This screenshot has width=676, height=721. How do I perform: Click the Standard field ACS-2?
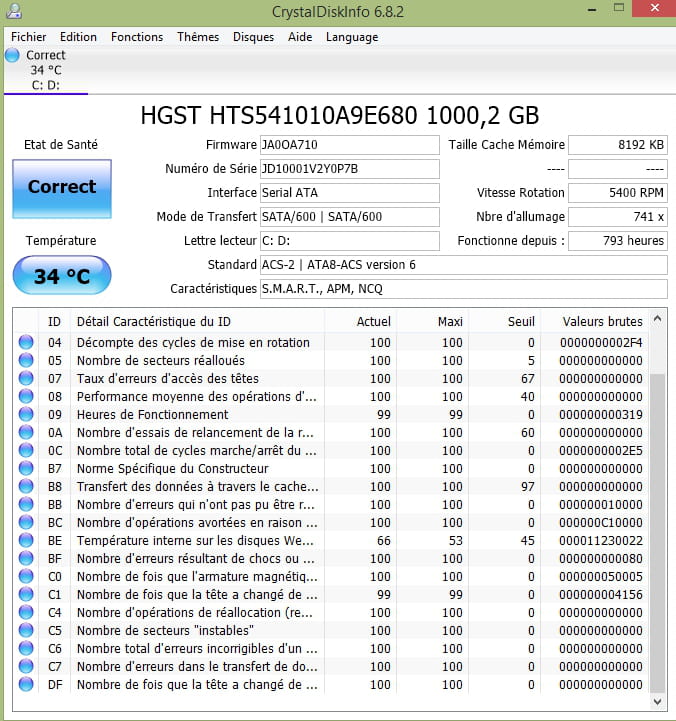pos(464,265)
